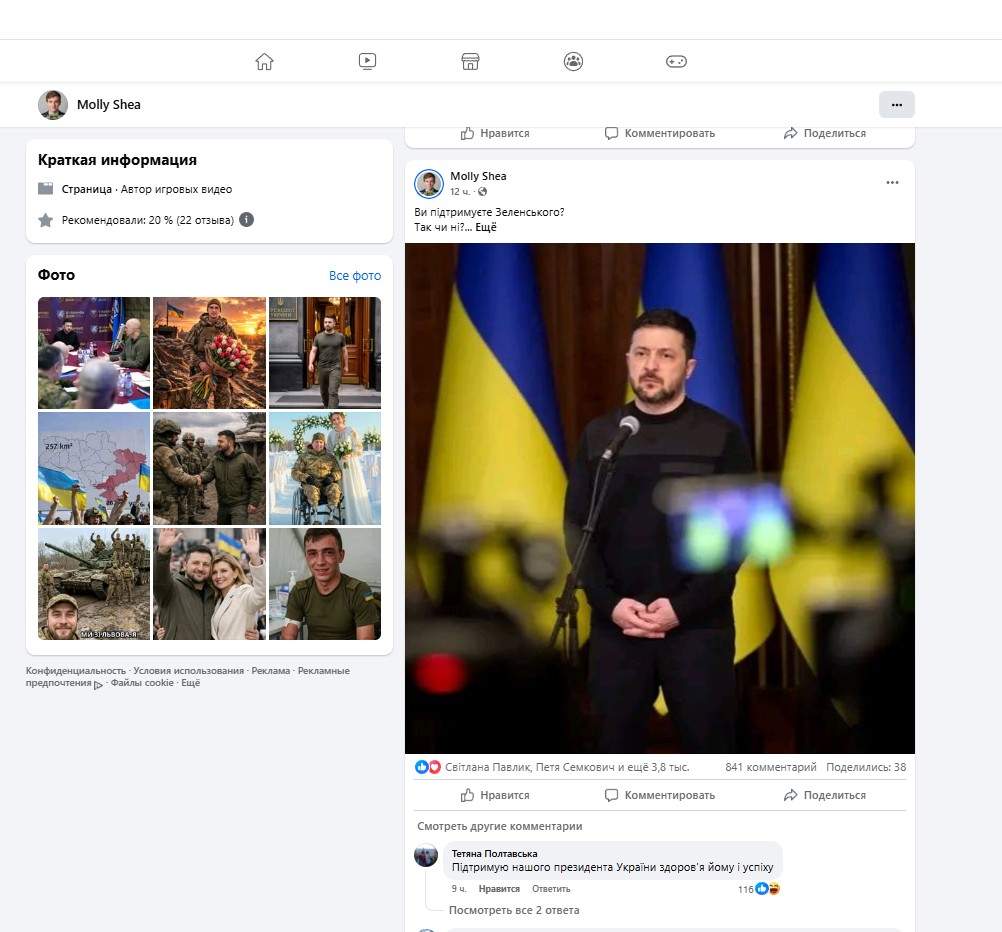This screenshot has width=1002, height=932.
Task: Click Ответить under Тетяна Полтавська's comment
Action: pyautogui.click(x=551, y=889)
